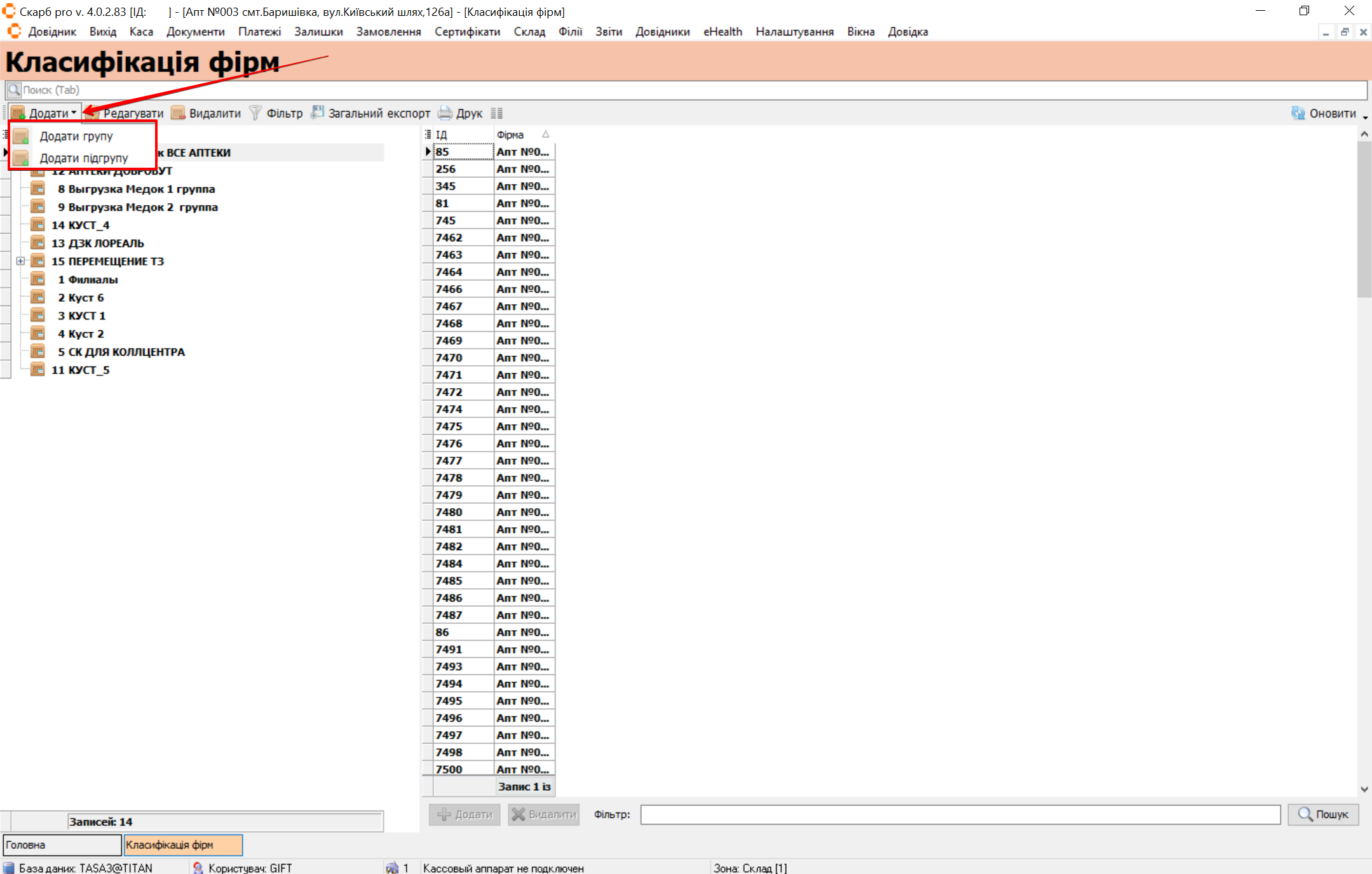The width and height of the screenshot is (1372, 874).
Task: Click the columns layout icon beside Друк
Action: [x=497, y=113]
